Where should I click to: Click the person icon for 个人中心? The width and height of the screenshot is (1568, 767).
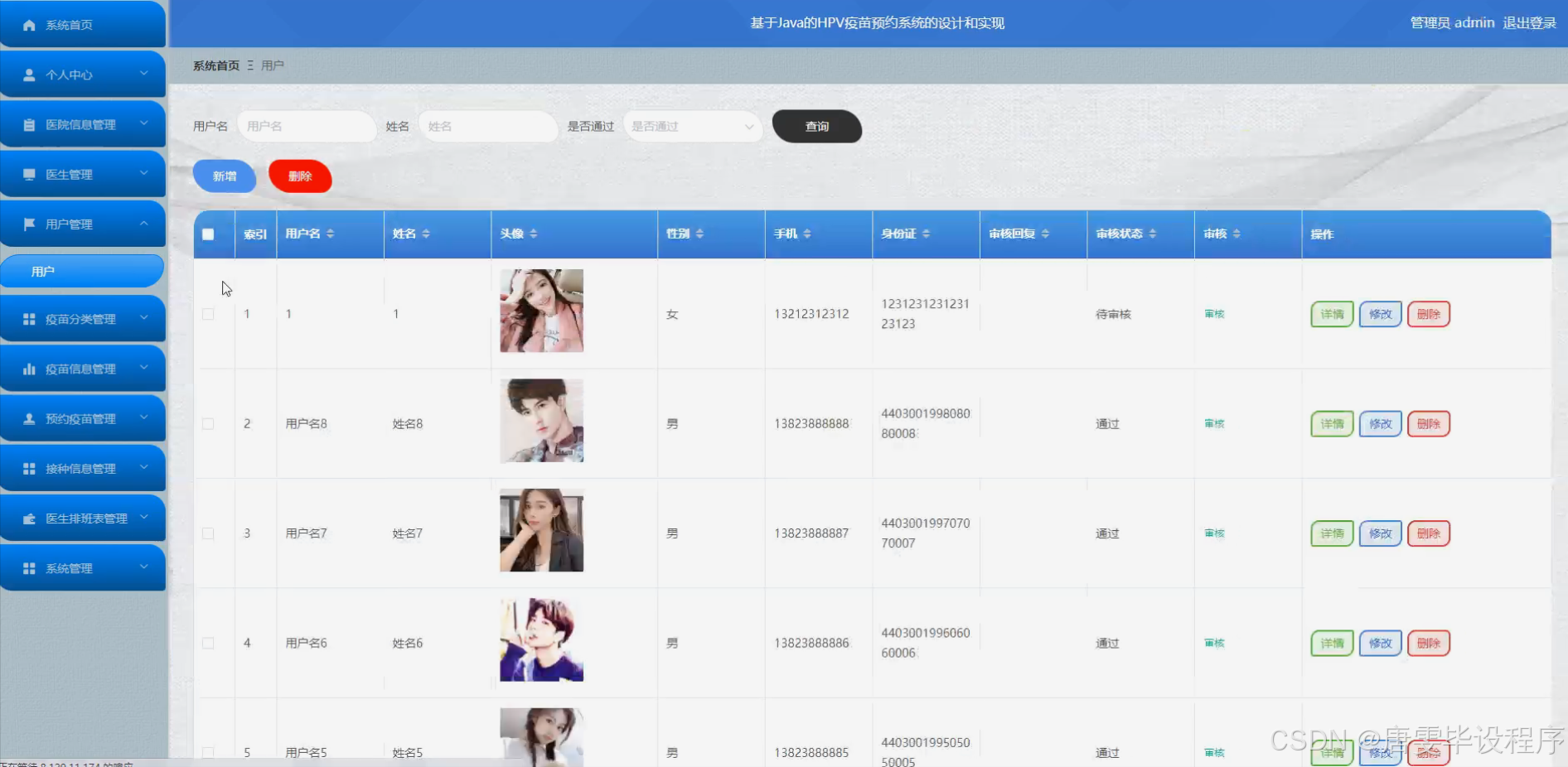29,75
